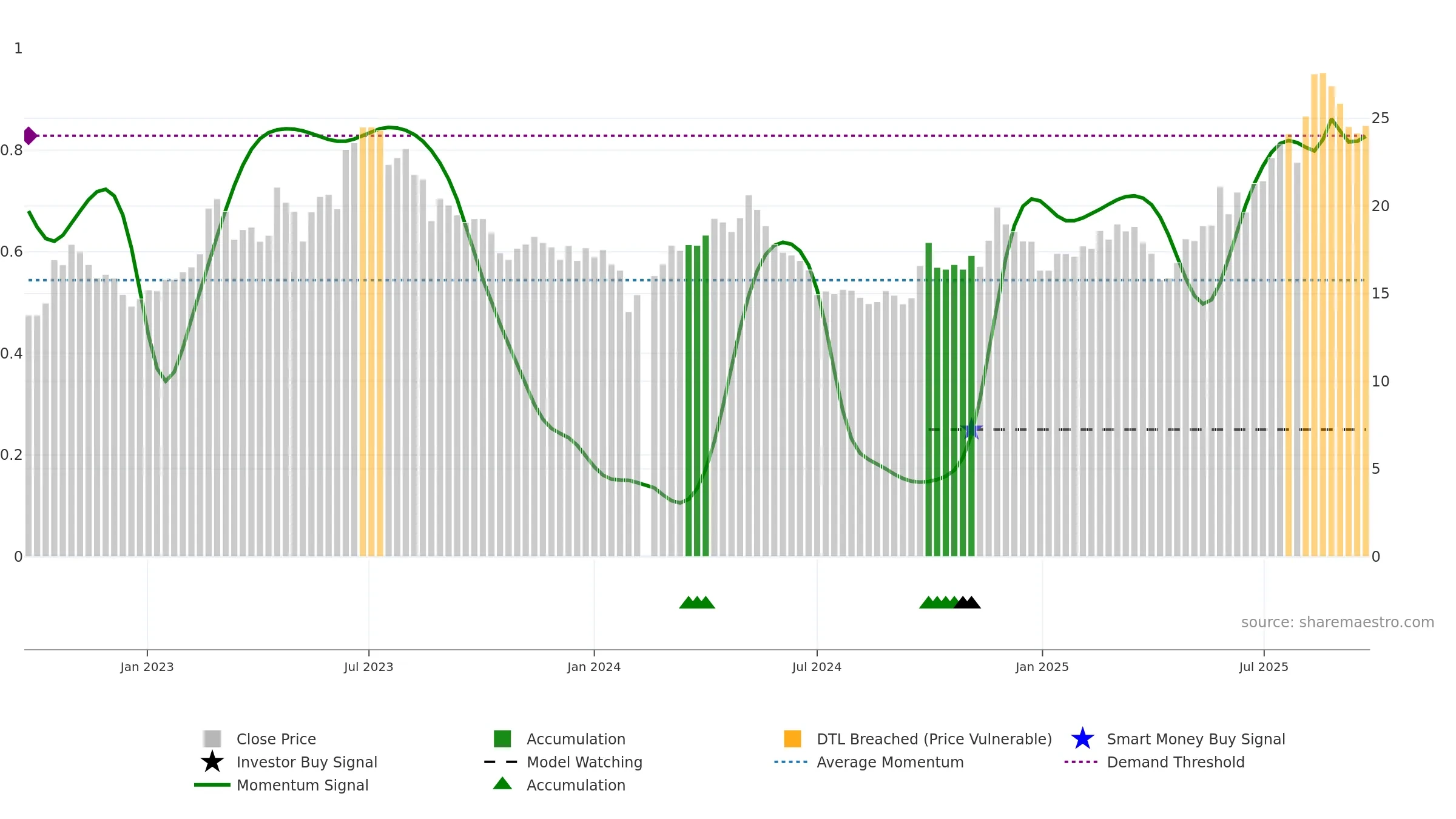This screenshot has width=1456, height=819.
Task: Click the purple diamond Demand Threshold marker
Action: [x=30, y=136]
